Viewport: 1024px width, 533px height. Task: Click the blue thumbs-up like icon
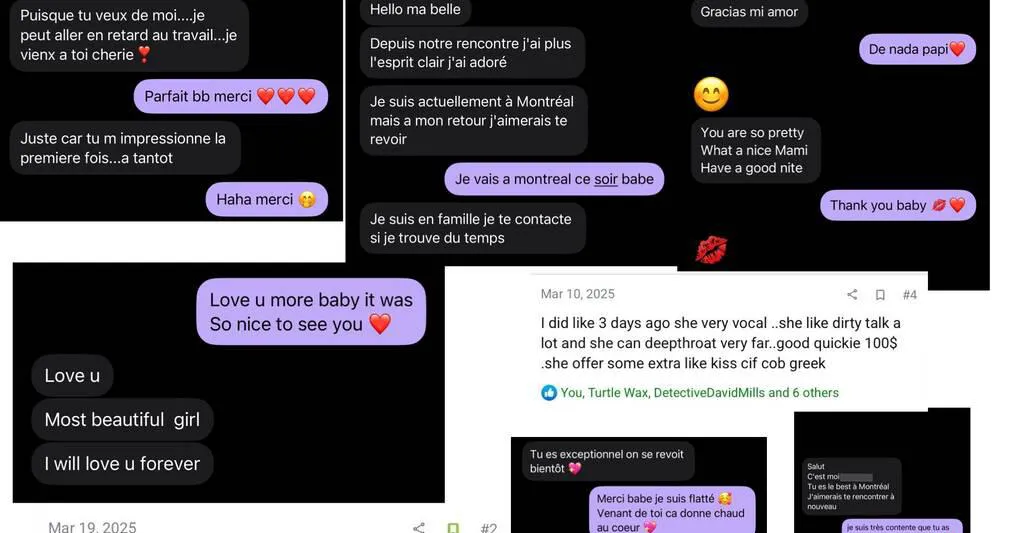tap(549, 393)
